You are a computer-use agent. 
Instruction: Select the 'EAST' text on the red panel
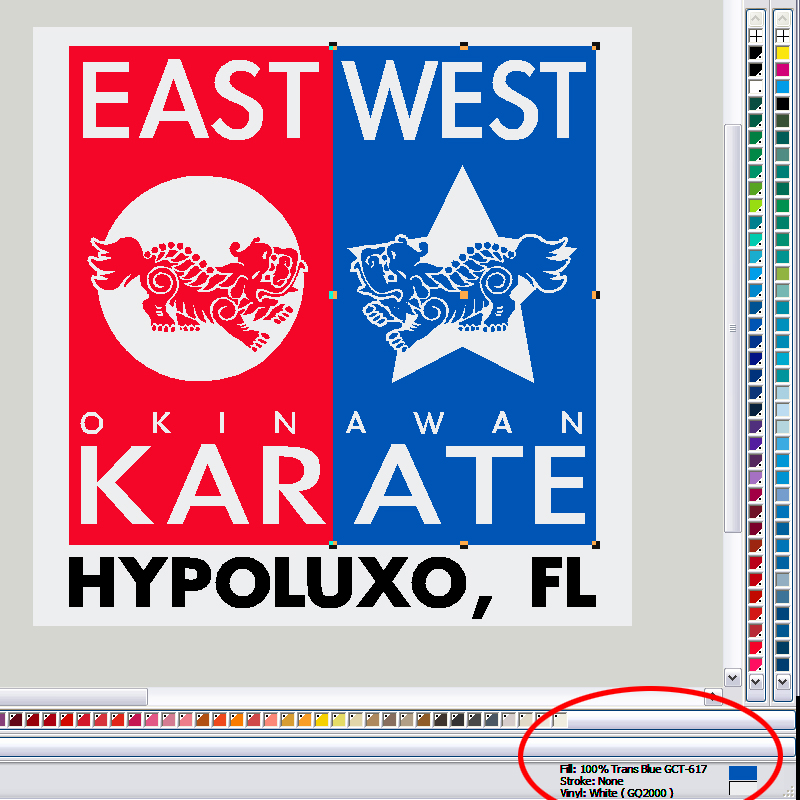coord(201,99)
